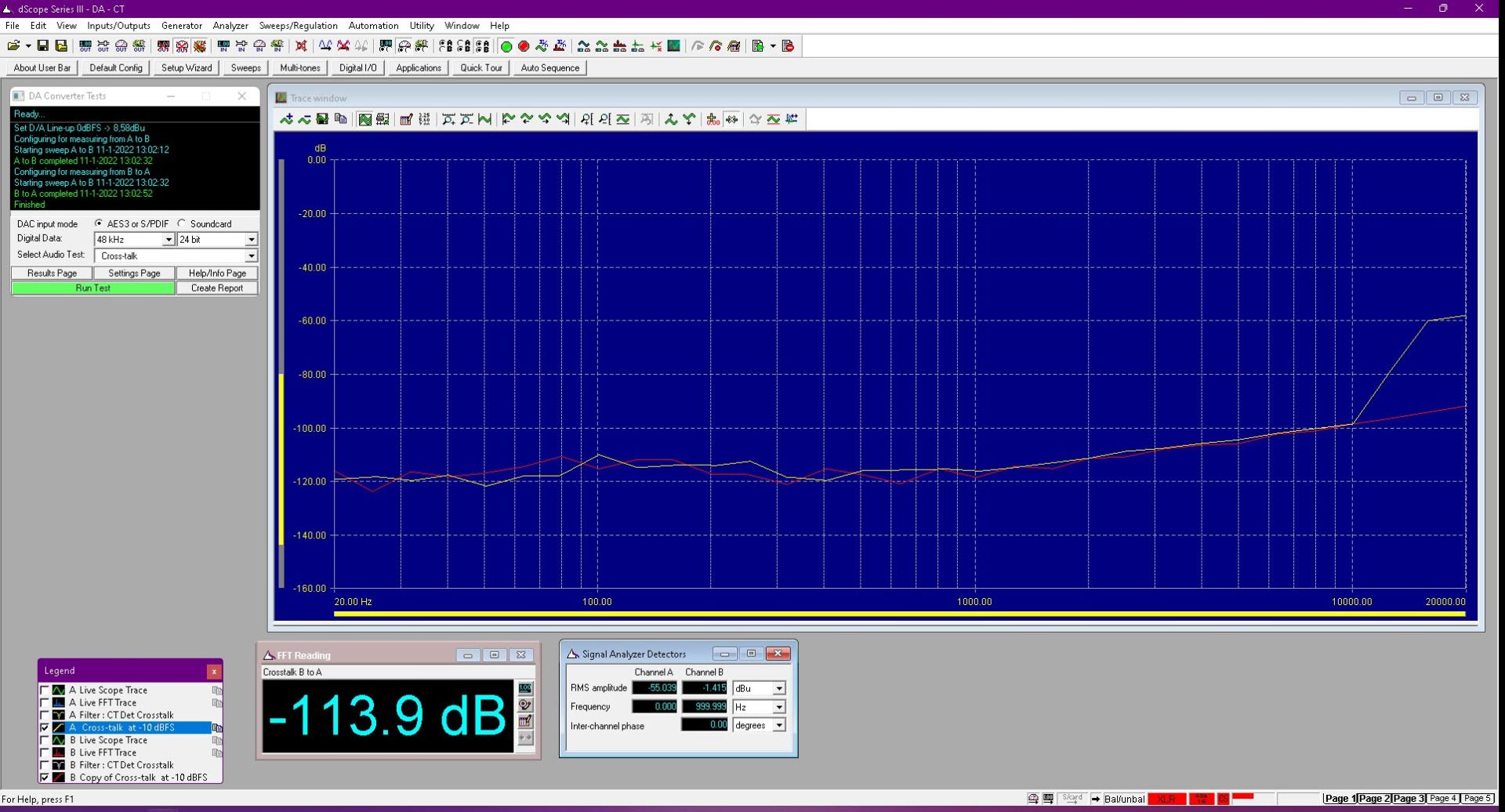This screenshot has height=812, width=1505.
Task: Click the add trace icon in Trace window
Action: (287, 119)
